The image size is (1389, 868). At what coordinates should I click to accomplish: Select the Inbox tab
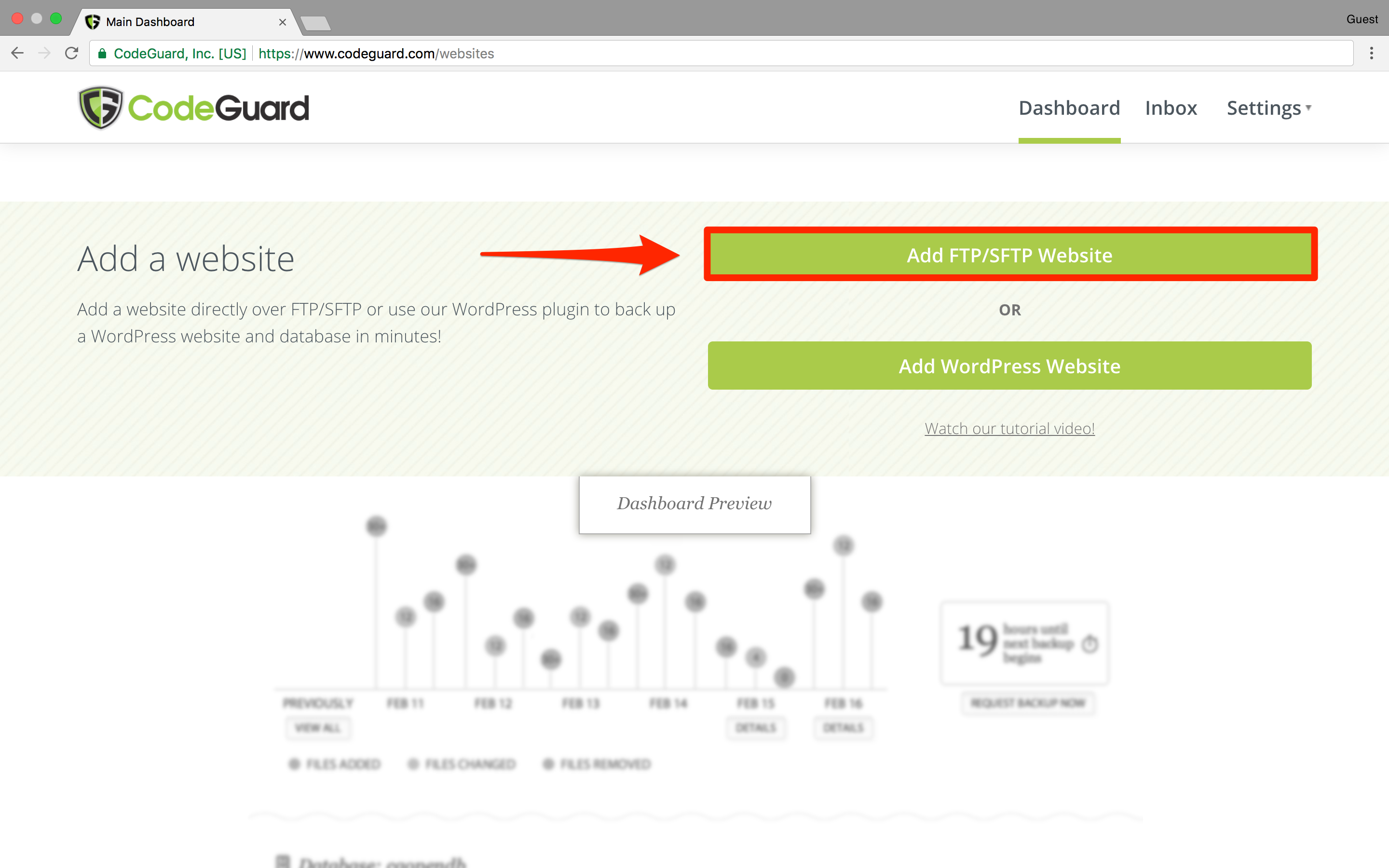(x=1170, y=107)
